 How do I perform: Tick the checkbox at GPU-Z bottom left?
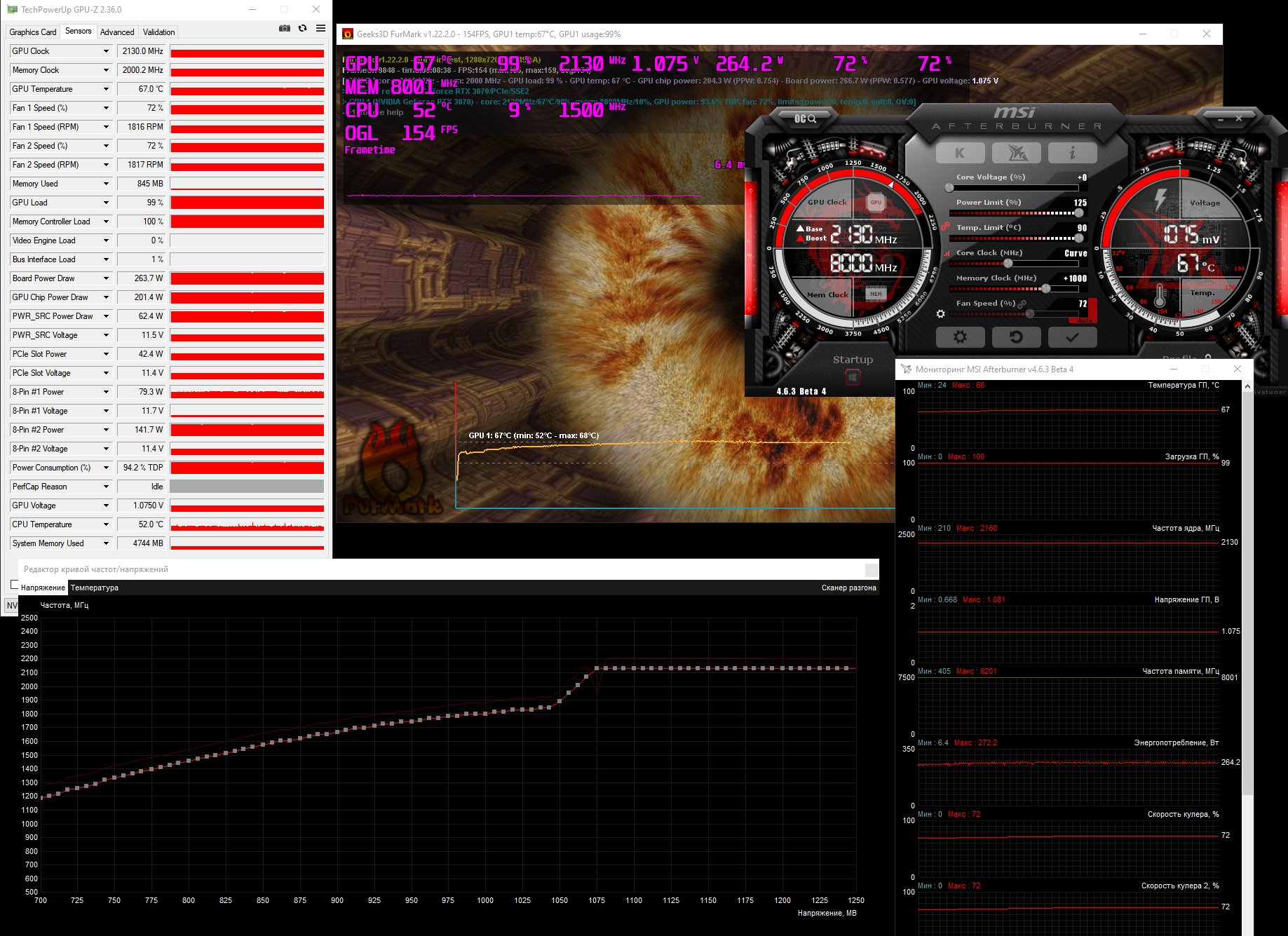click(x=15, y=585)
